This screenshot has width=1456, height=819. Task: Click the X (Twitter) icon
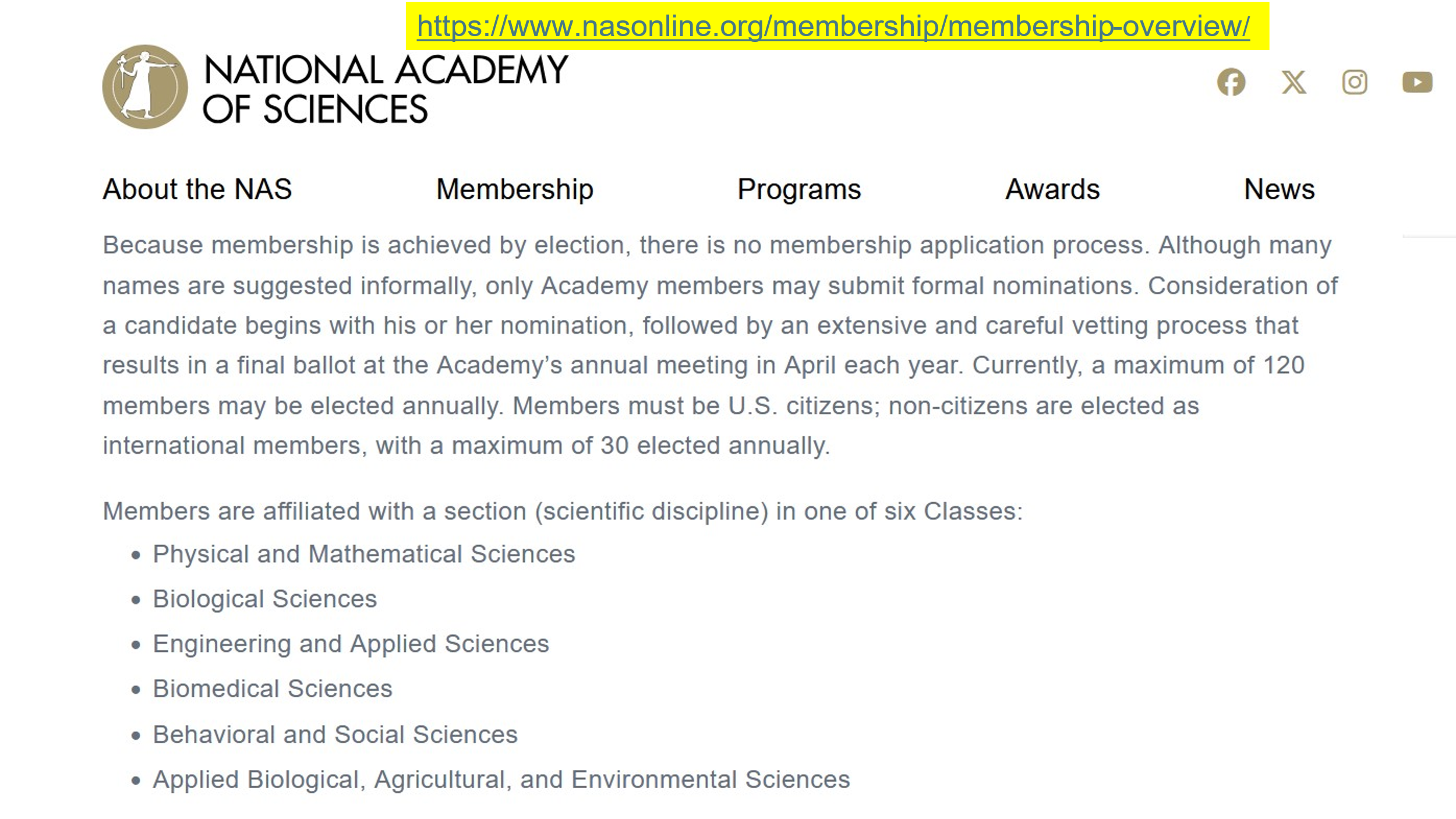1294,82
